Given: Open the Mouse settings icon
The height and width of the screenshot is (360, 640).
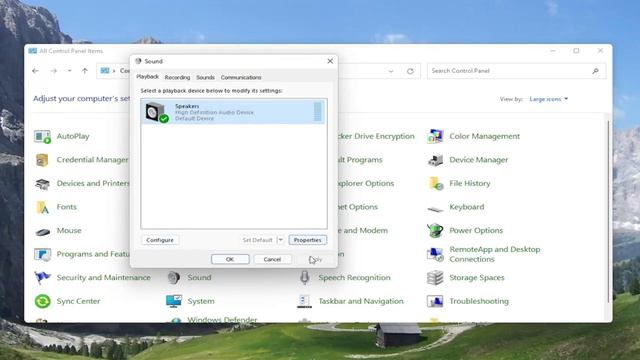Looking at the screenshot, I should (x=42, y=231).
